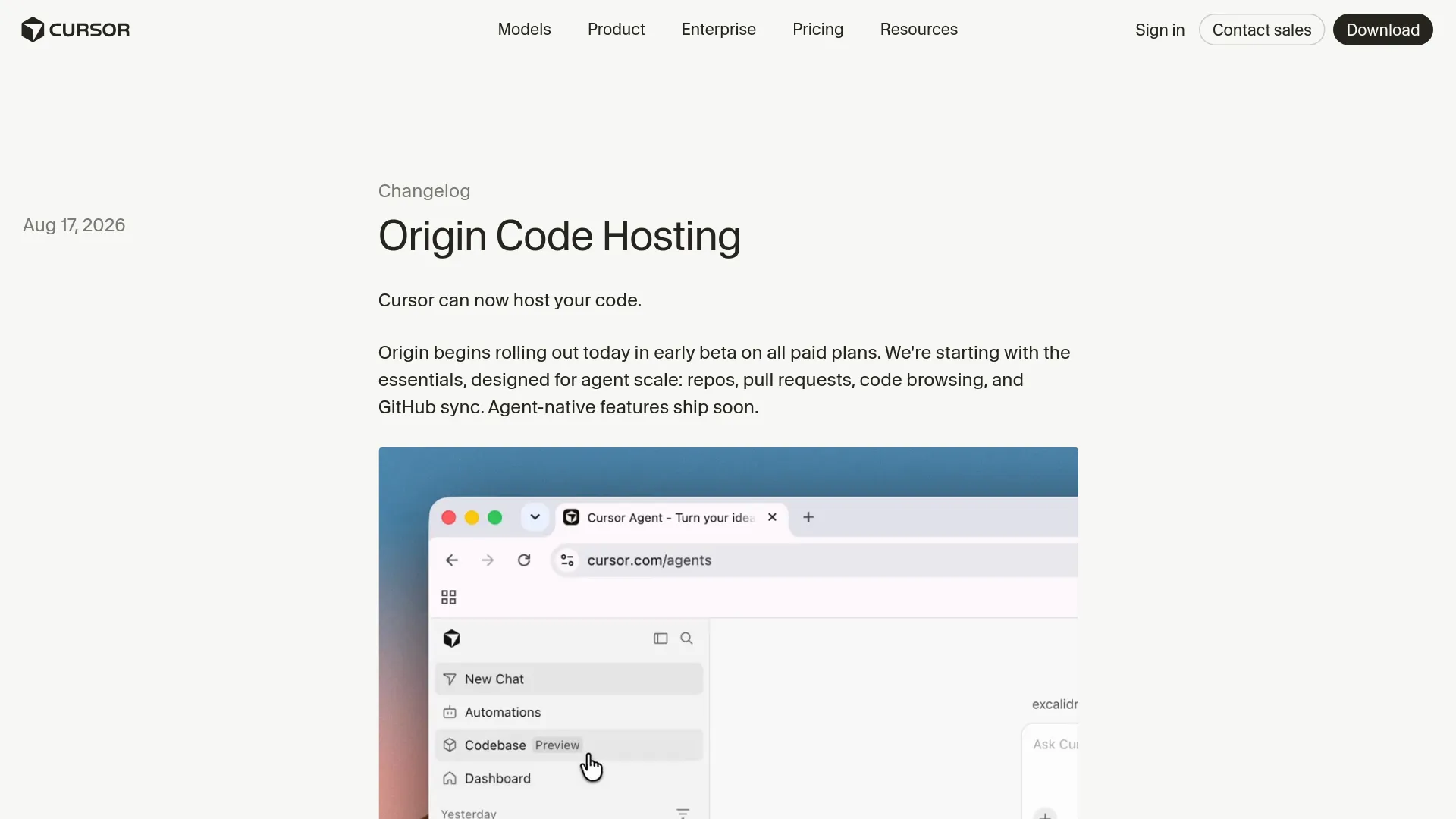Viewport: 1456px width, 819px height.
Task: Open a new browser tab with plus
Action: (808, 517)
